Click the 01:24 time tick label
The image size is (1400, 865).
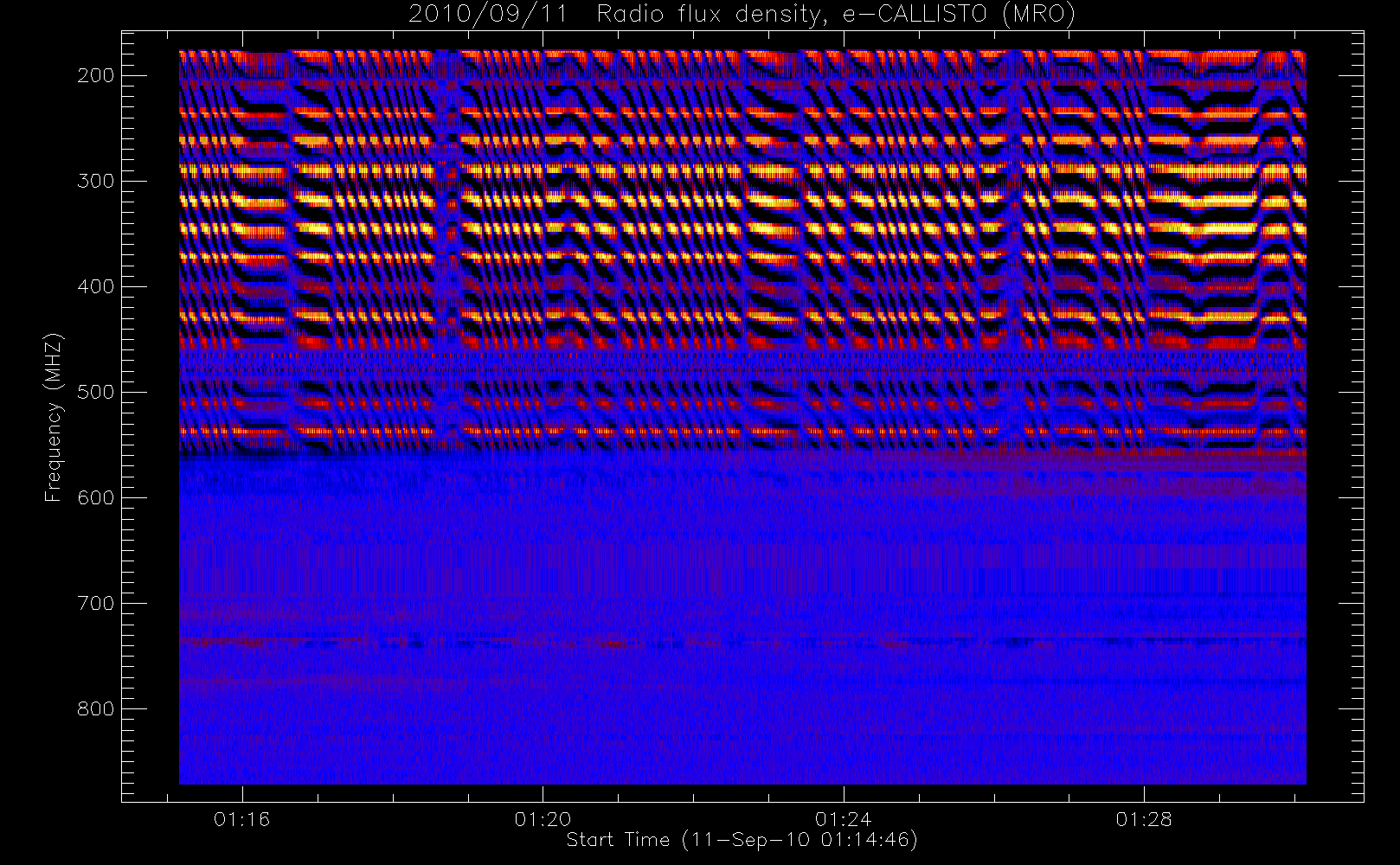[x=843, y=819]
